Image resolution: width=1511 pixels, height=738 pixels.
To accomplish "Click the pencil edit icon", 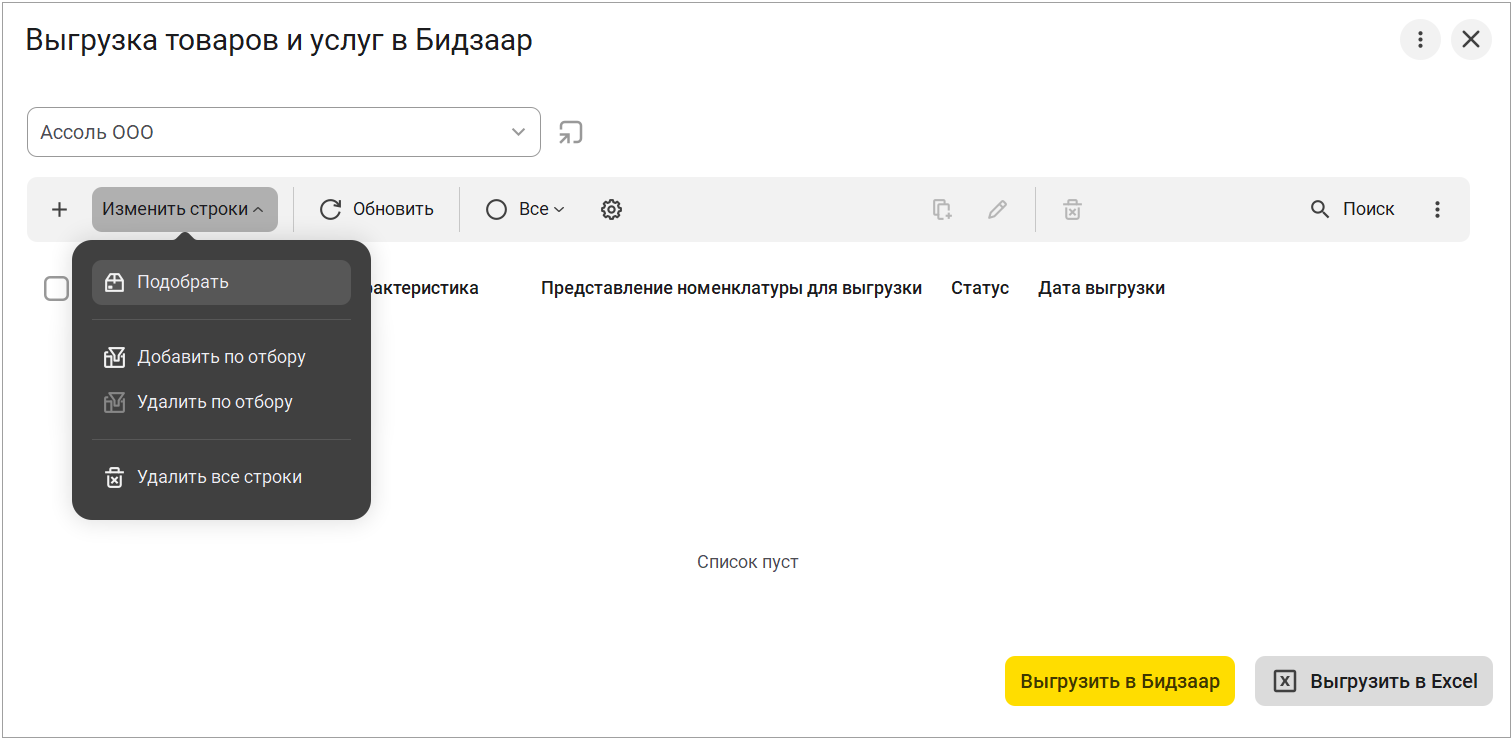I will click(997, 210).
